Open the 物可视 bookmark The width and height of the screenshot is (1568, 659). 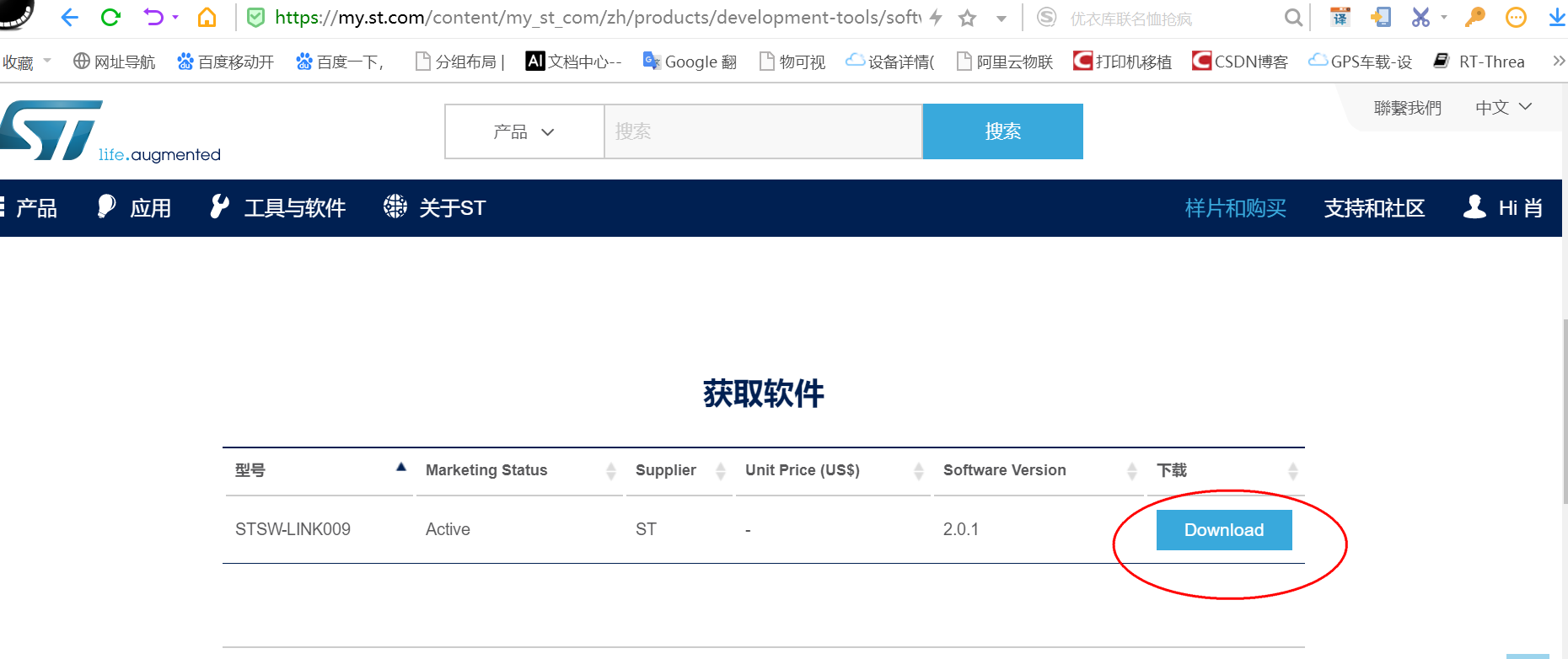[x=792, y=62]
